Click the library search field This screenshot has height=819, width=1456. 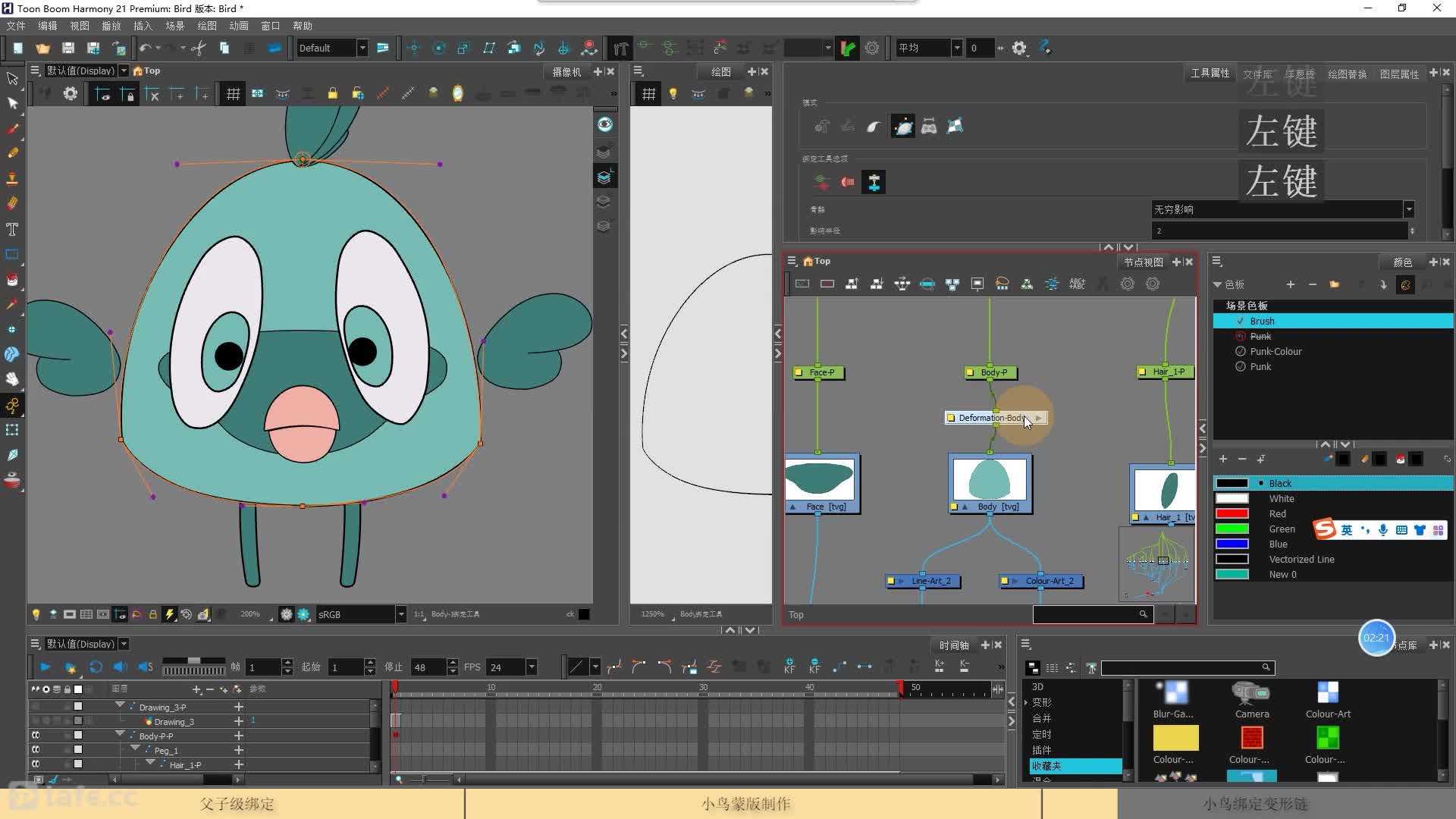point(1188,667)
